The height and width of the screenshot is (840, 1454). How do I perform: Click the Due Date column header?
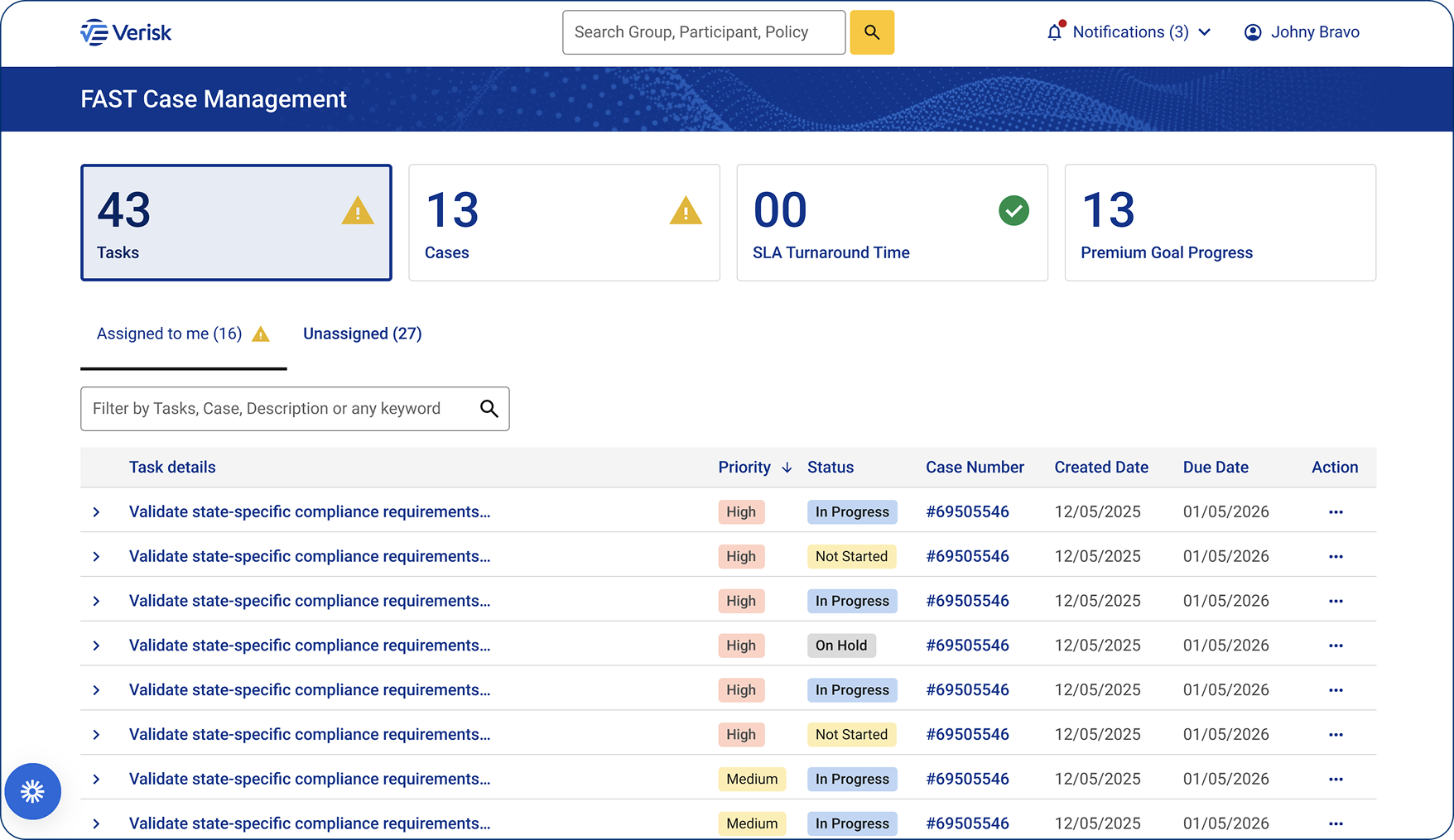(x=1216, y=468)
